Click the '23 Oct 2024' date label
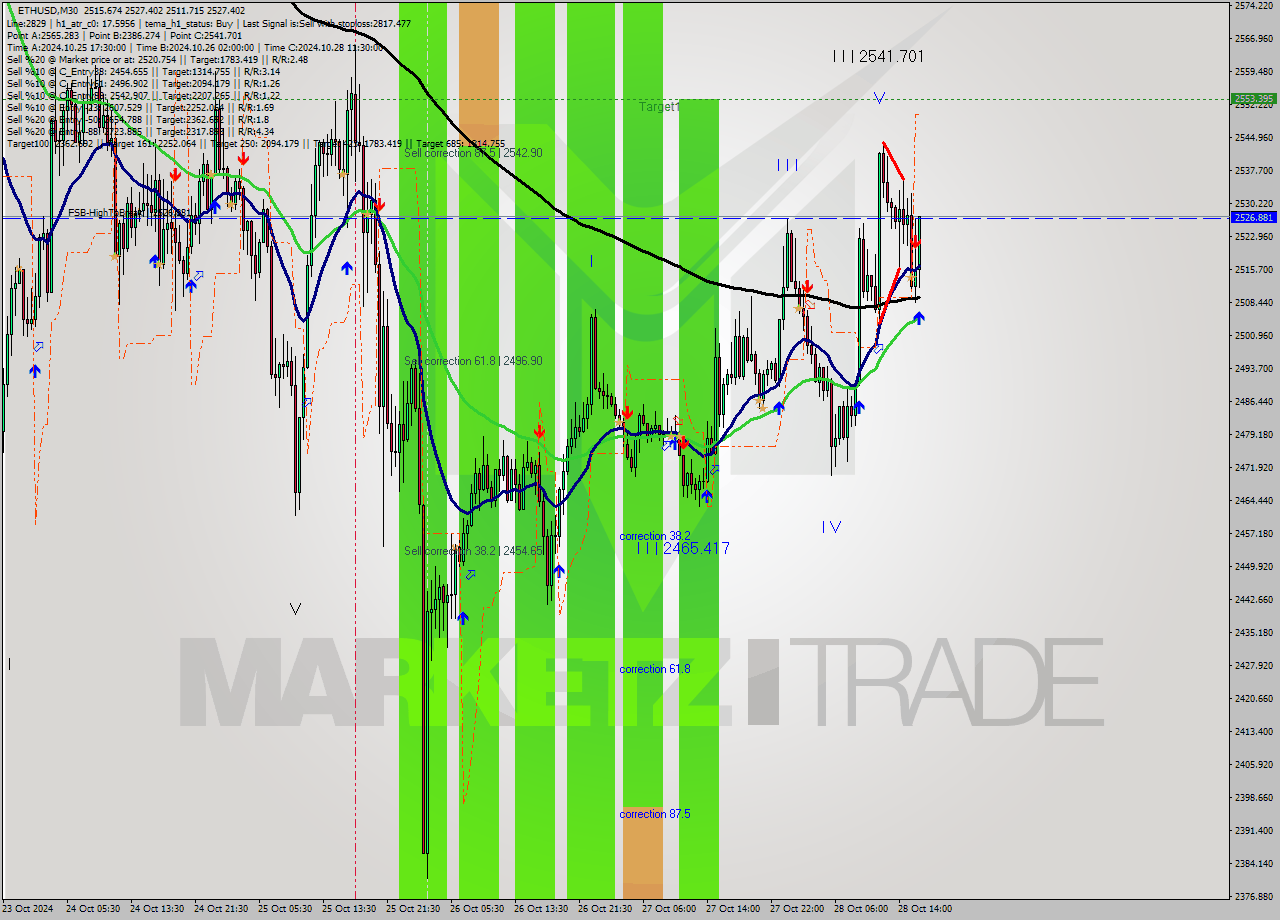1280x920 pixels. [28, 909]
